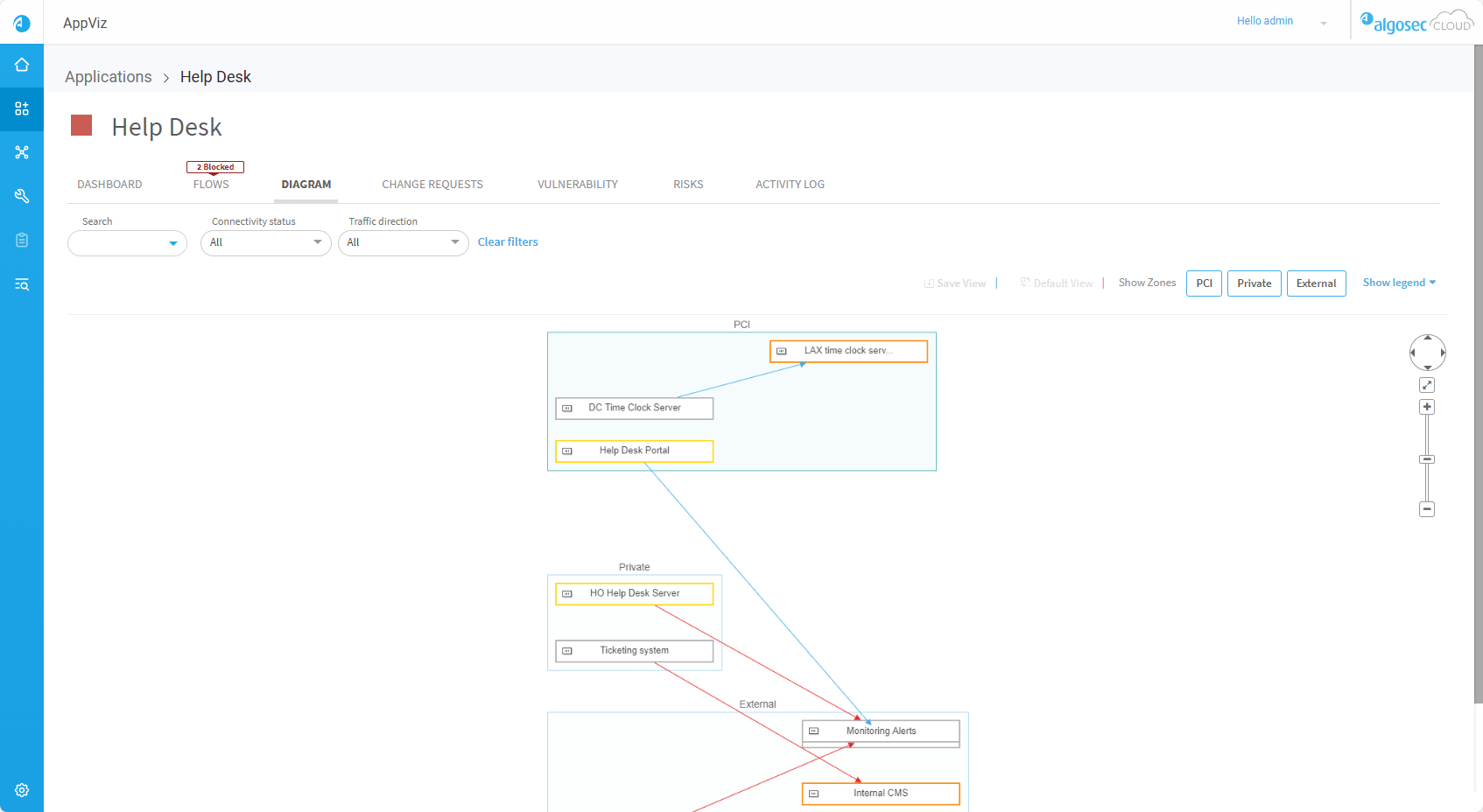Open the clipboard sidebar icon
1483x812 pixels.
click(22, 240)
